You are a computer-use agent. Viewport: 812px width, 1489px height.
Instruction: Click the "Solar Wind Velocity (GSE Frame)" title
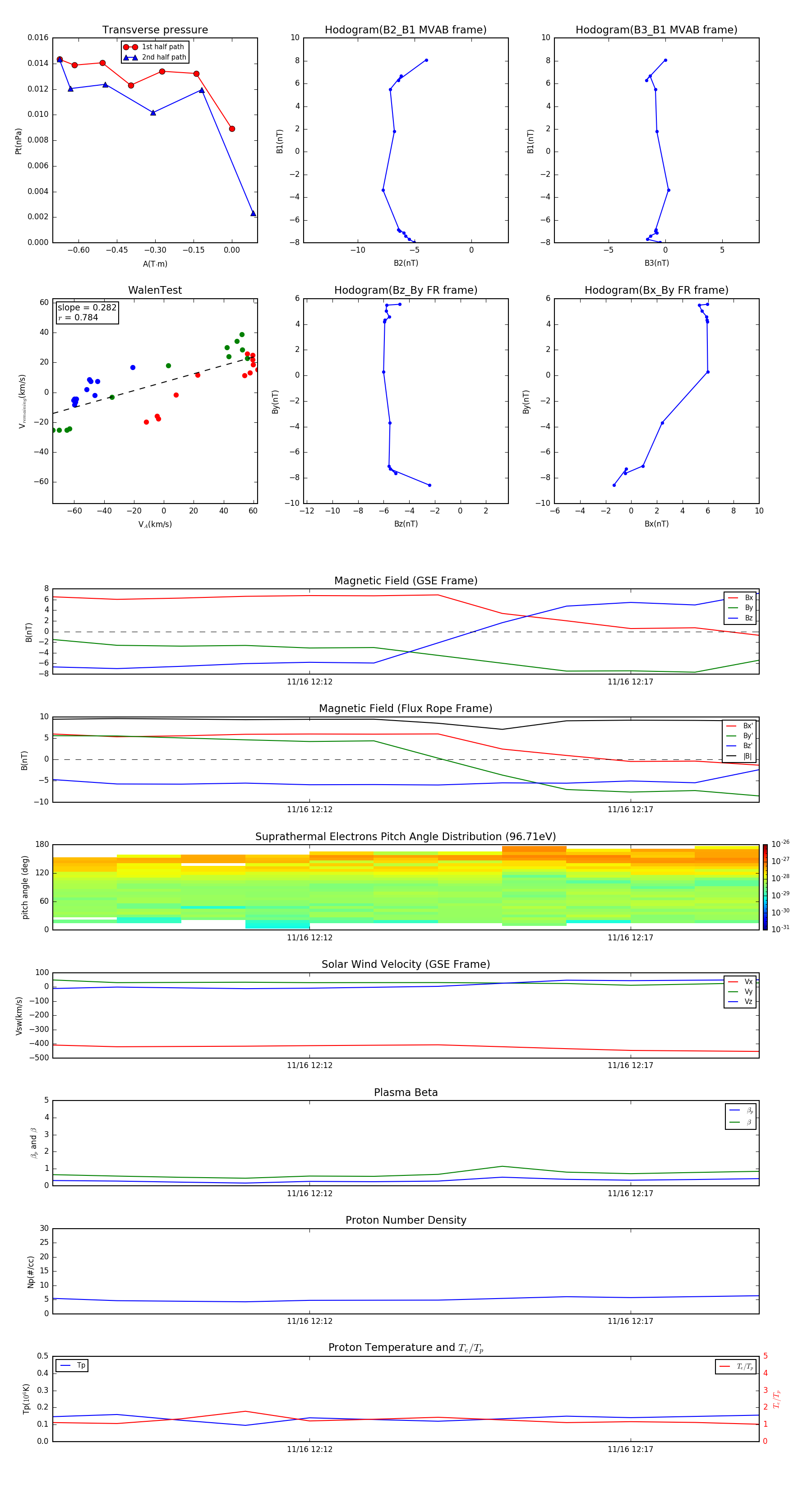[x=406, y=965]
